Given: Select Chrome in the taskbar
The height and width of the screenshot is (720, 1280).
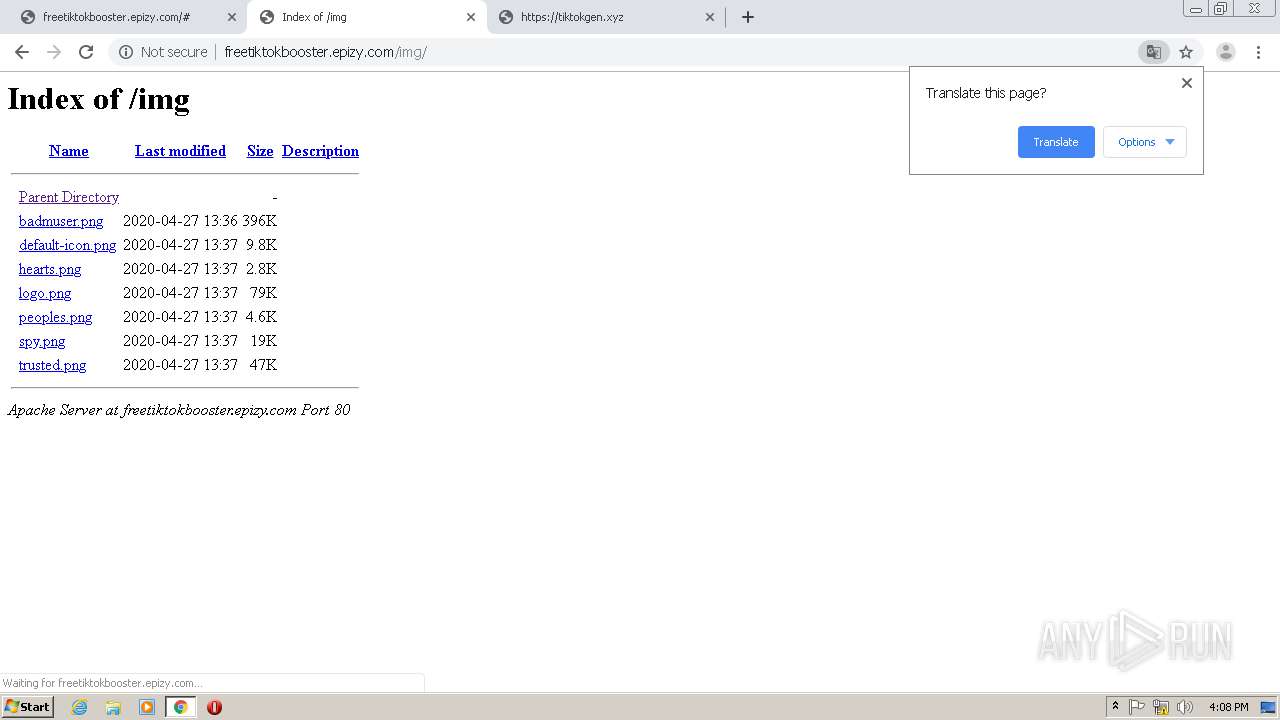Looking at the screenshot, I should click(x=180, y=707).
